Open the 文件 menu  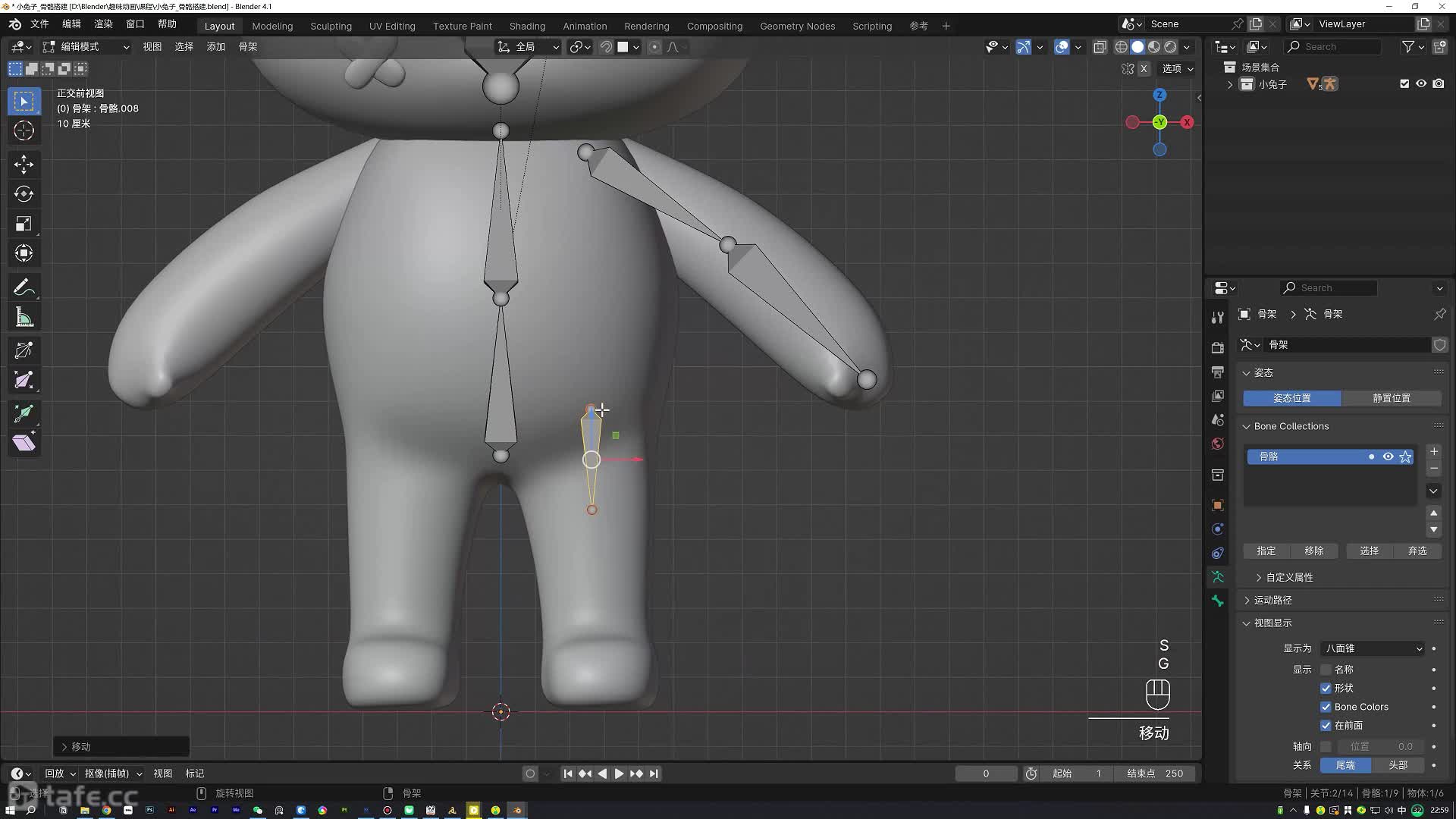39,24
